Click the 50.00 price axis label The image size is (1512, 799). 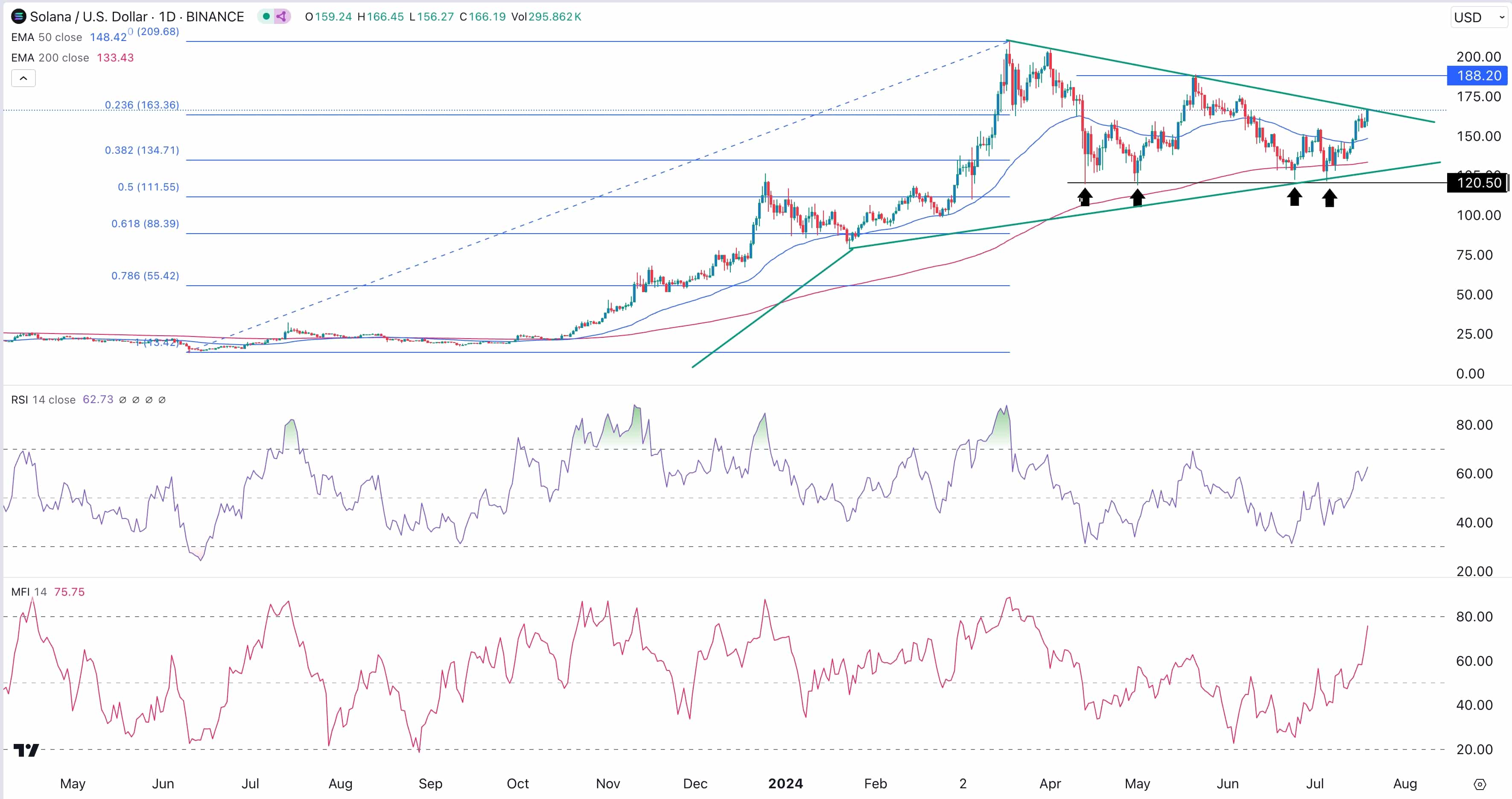coord(1474,295)
